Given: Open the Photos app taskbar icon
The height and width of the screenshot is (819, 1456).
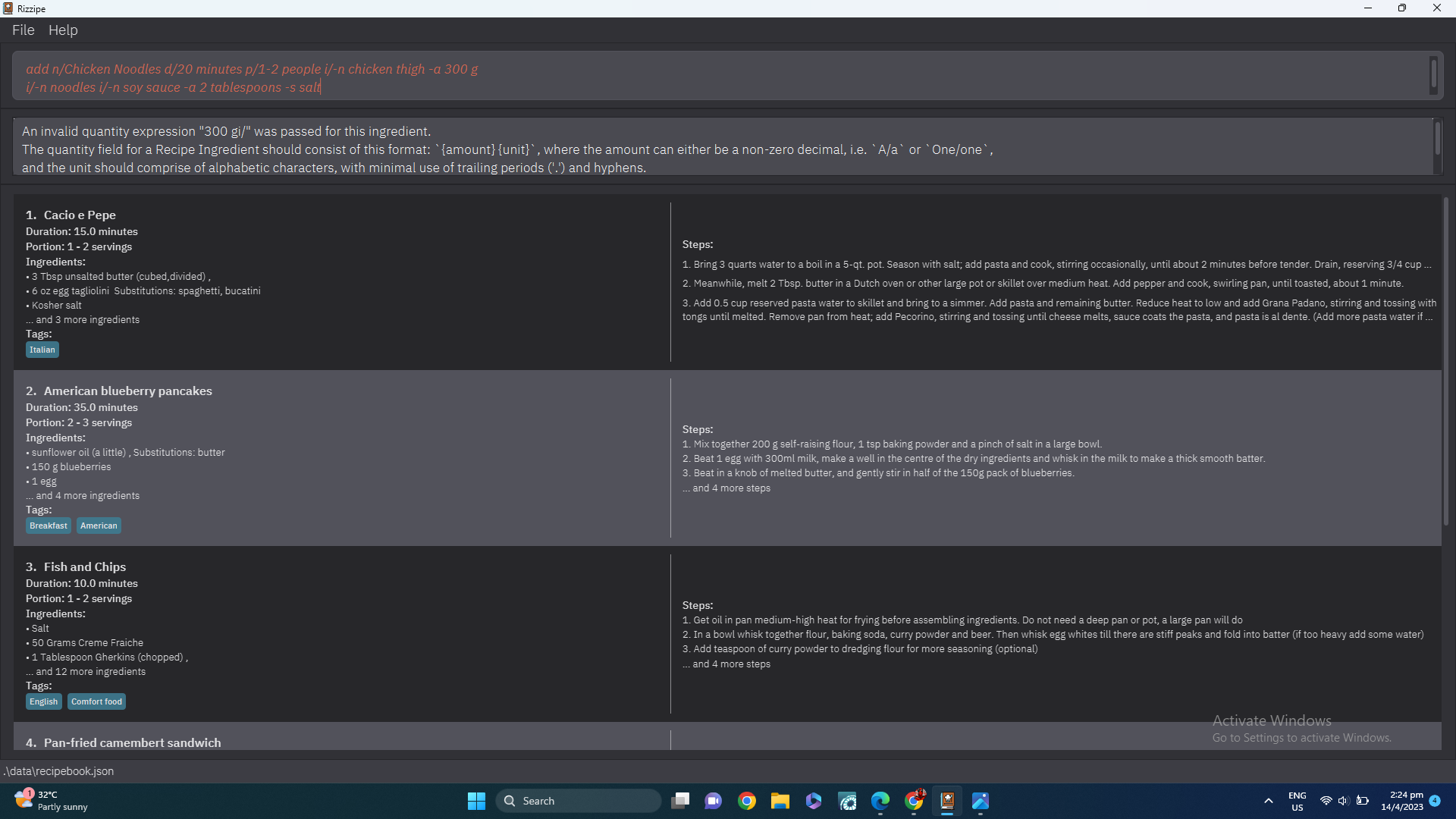Looking at the screenshot, I should (981, 801).
